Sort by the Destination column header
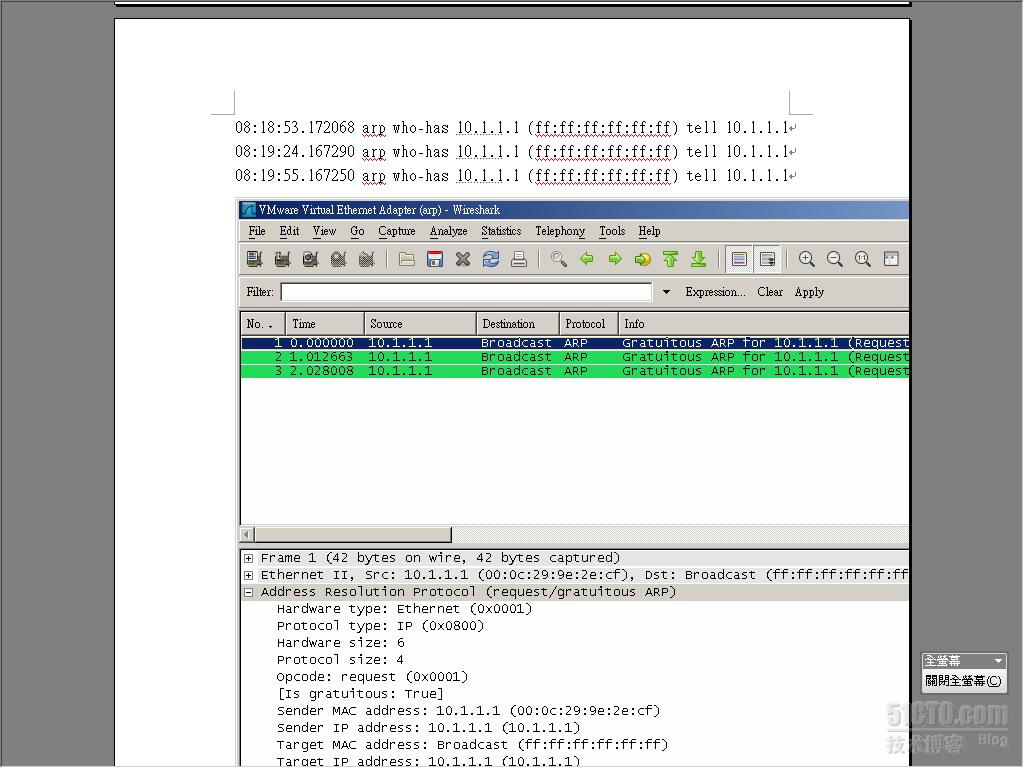1024x768 pixels. click(x=517, y=324)
